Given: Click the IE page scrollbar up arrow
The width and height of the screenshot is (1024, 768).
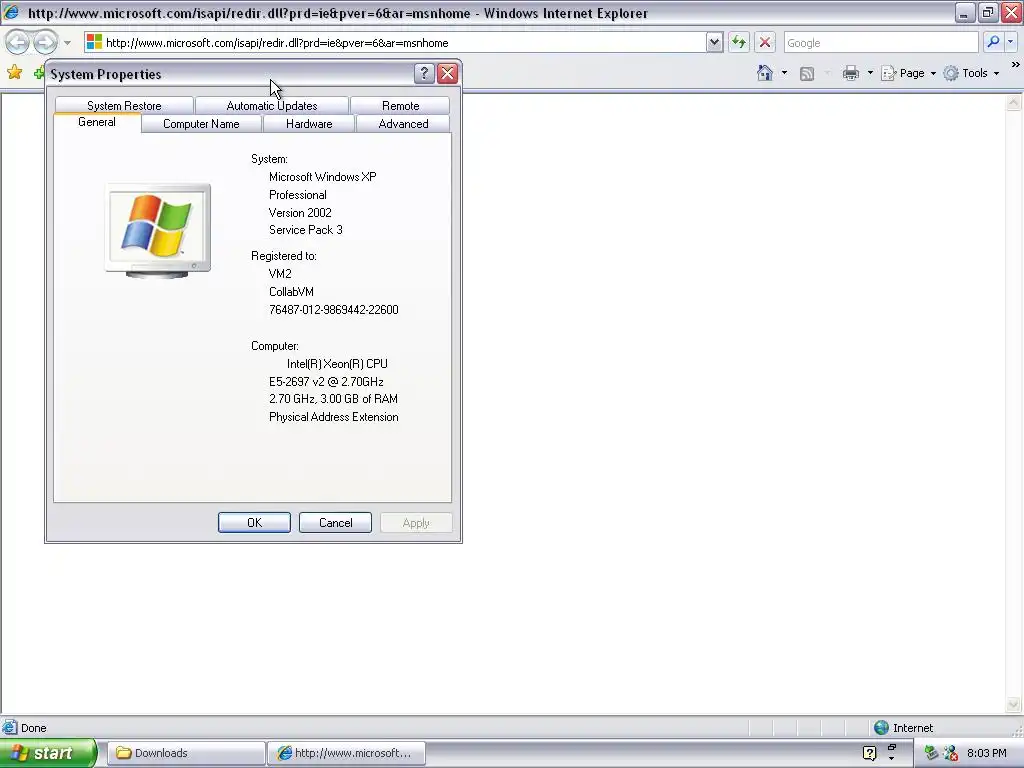Looking at the screenshot, I should (1014, 102).
